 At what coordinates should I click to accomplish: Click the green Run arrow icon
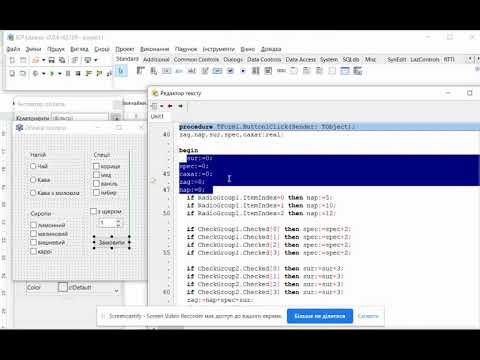[52, 73]
